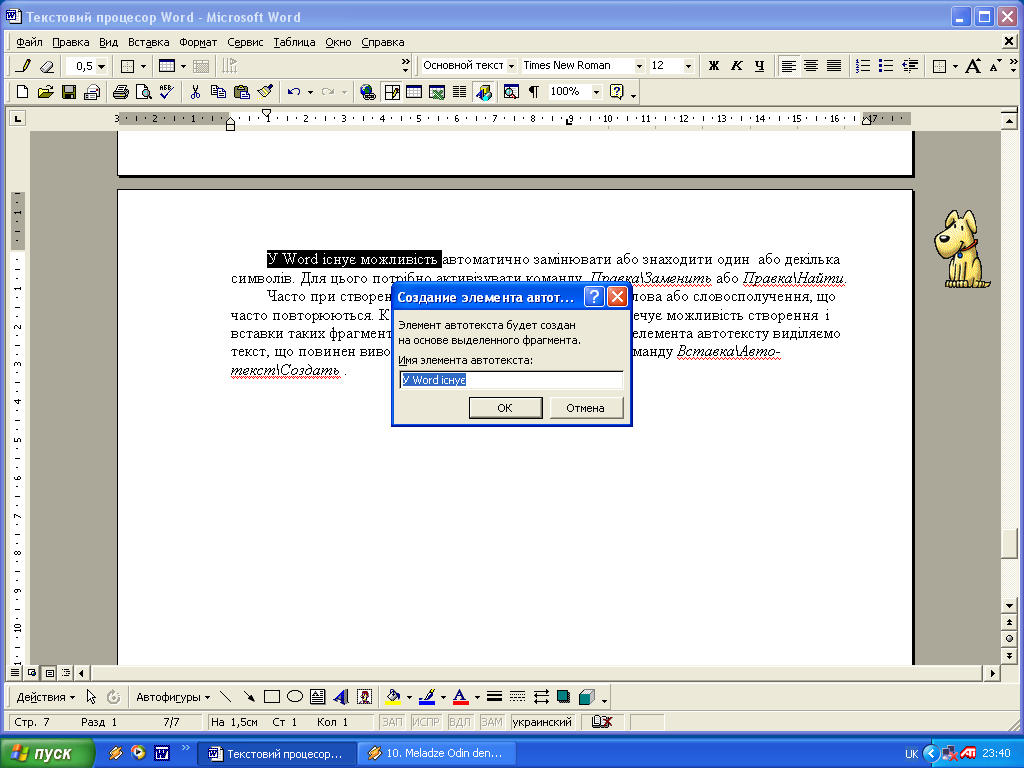Switch to the Meladze Odin den taskbar item
The image size is (1024, 768).
click(437, 753)
